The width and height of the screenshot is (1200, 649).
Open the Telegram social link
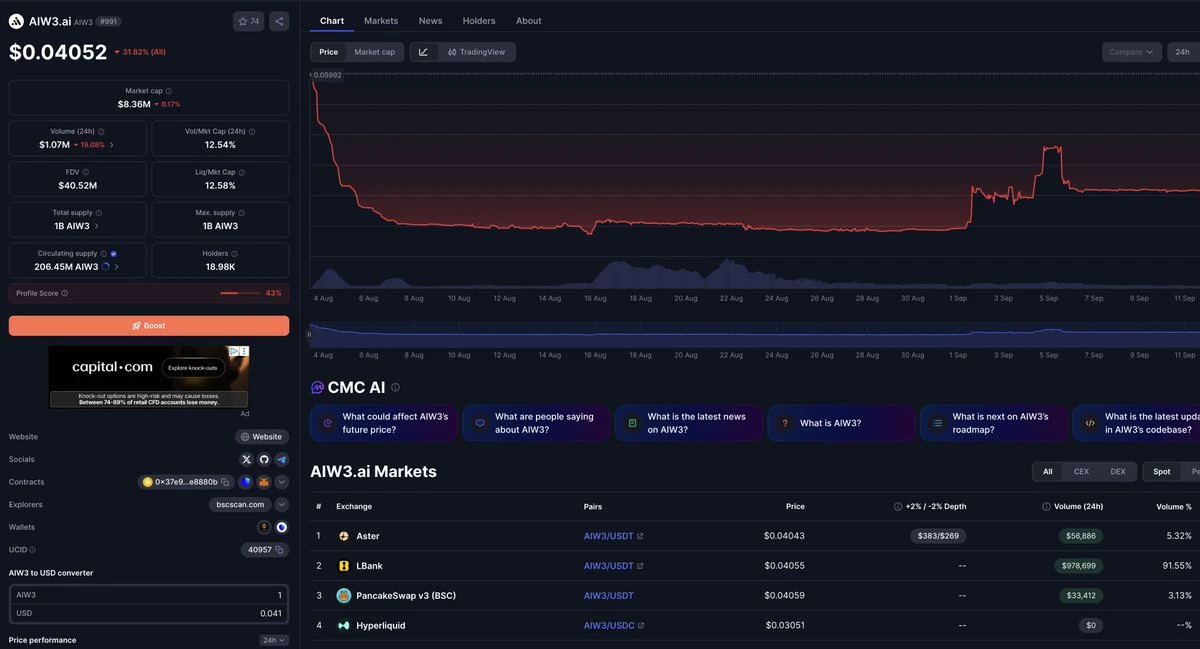(x=281, y=459)
